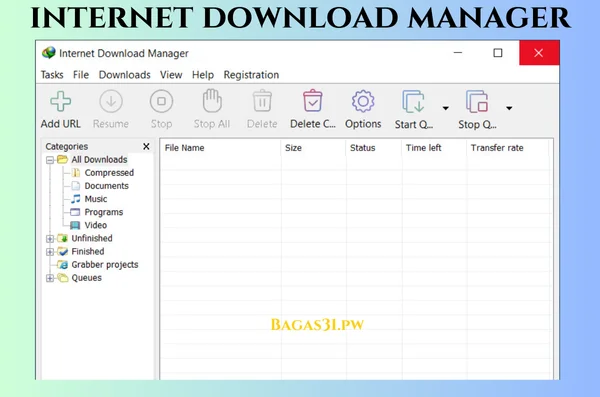Open the Downloads menu
Screen dimensions: 600x397
(x=124, y=75)
